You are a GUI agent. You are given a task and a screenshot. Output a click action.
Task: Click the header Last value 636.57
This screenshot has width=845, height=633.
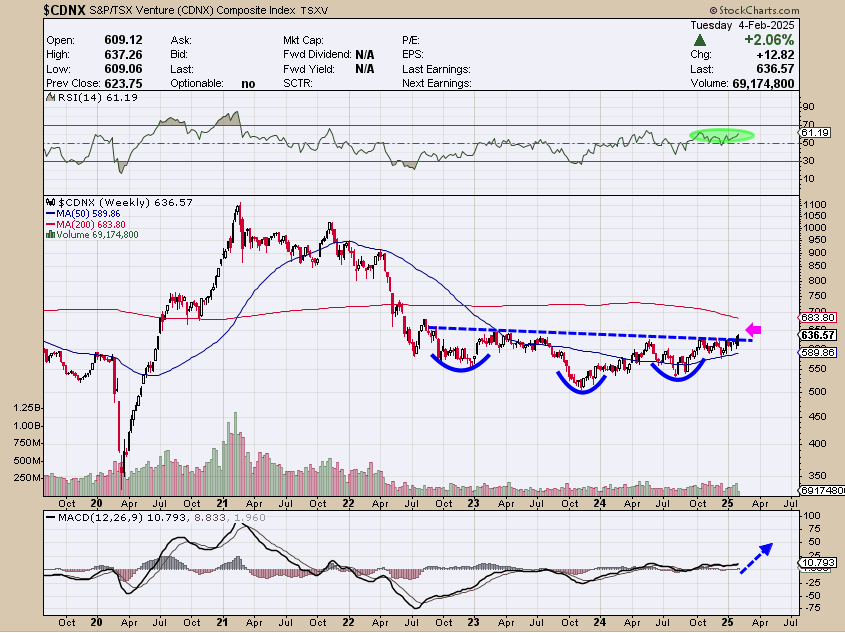pos(775,69)
